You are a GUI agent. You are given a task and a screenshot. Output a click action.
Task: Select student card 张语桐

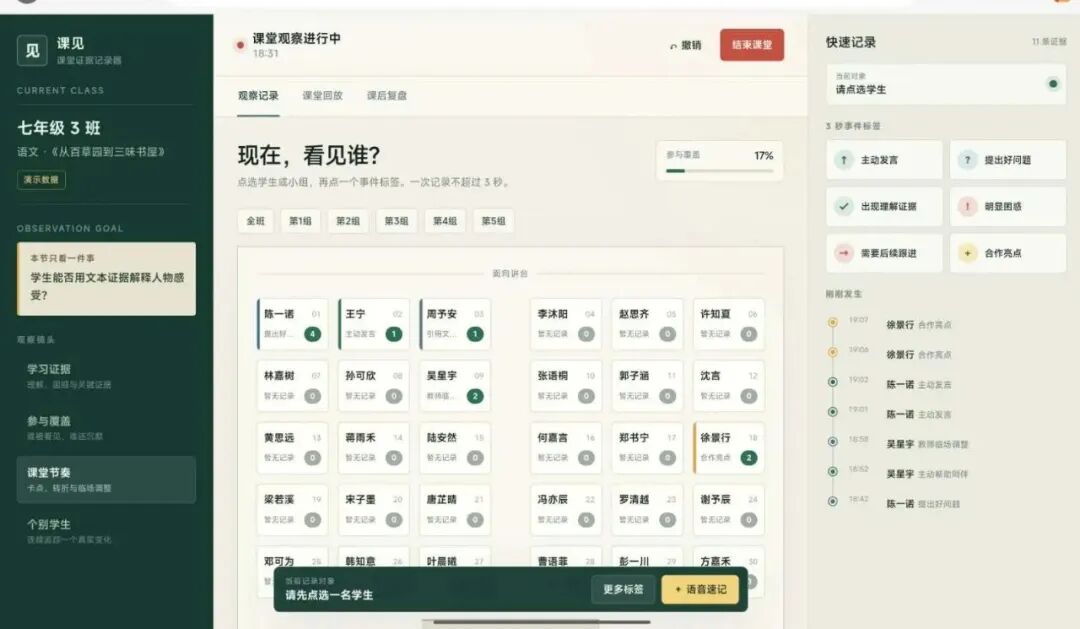565,386
